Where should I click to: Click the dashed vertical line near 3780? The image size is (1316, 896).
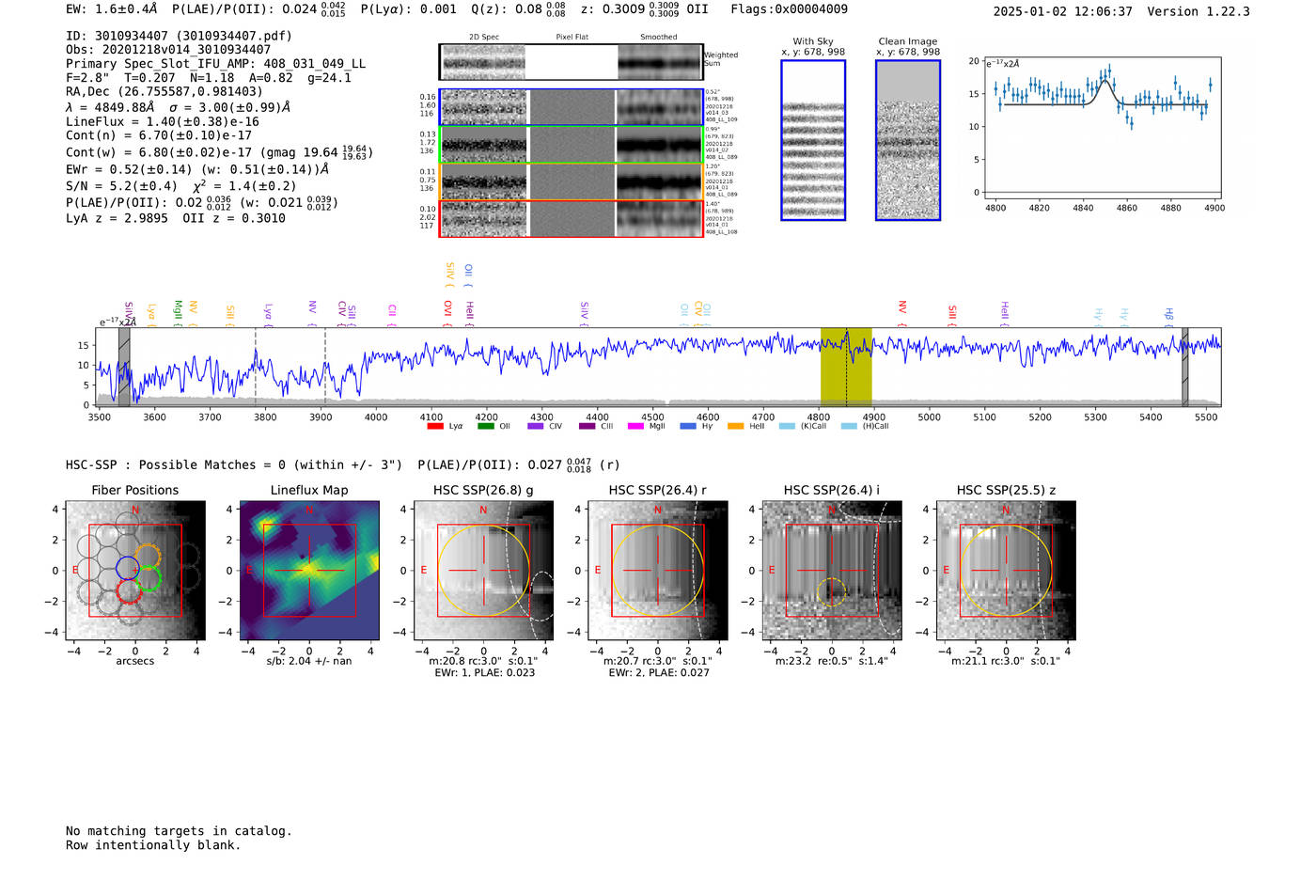click(256, 367)
